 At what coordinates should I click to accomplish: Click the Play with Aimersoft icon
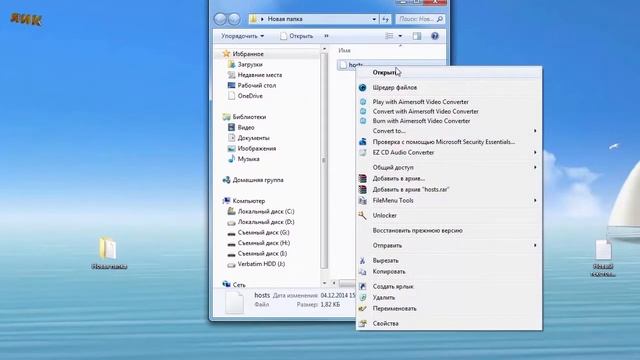click(x=363, y=102)
